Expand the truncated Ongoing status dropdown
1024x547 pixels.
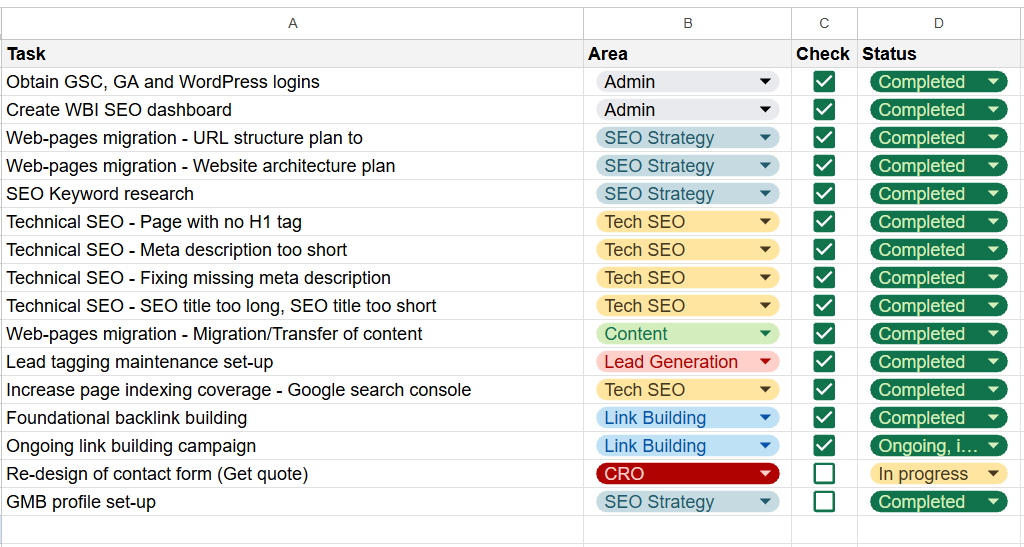[x=993, y=446]
